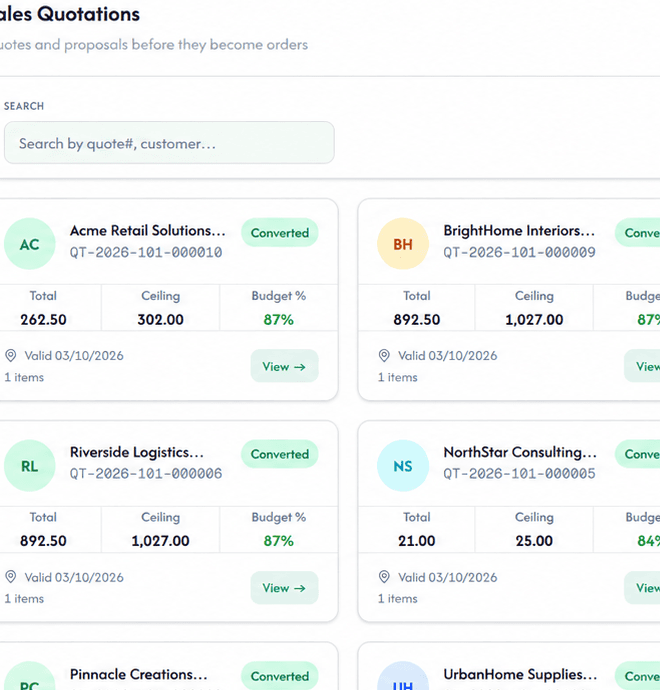Click Converted badge on NorthStar Consulting card
The image size is (660, 690).
coord(638,454)
